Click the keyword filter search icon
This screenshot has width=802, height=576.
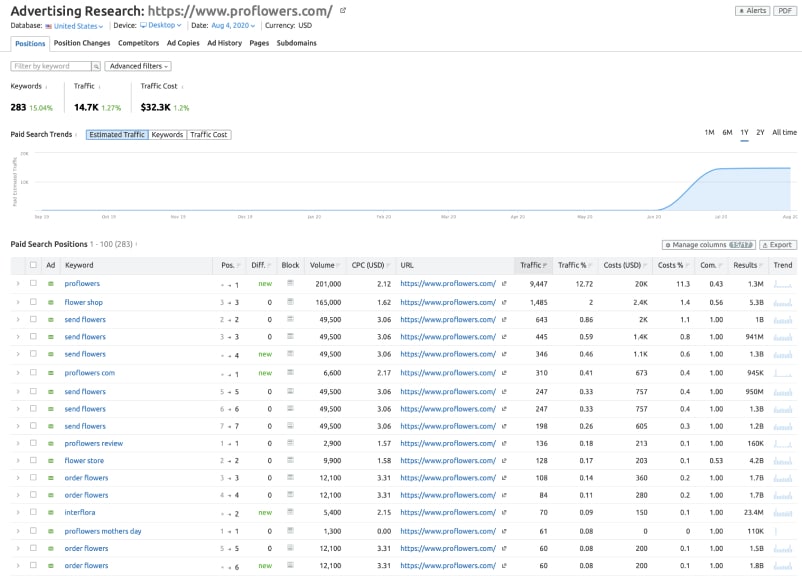click(96, 66)
